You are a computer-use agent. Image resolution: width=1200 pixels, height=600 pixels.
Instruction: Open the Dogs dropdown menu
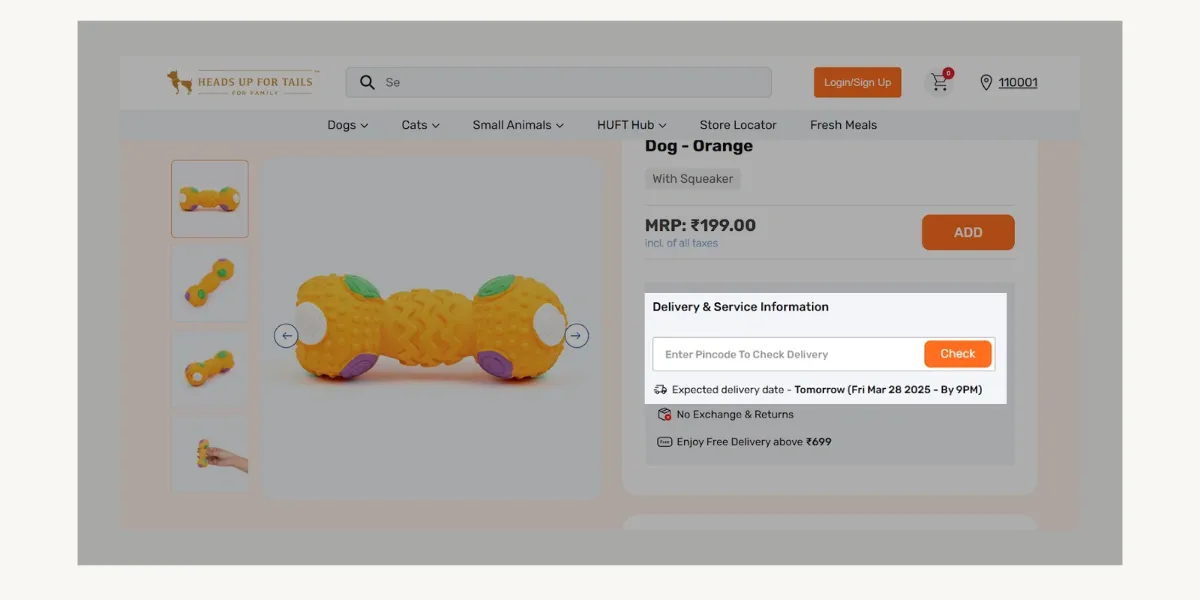[347, 124]
